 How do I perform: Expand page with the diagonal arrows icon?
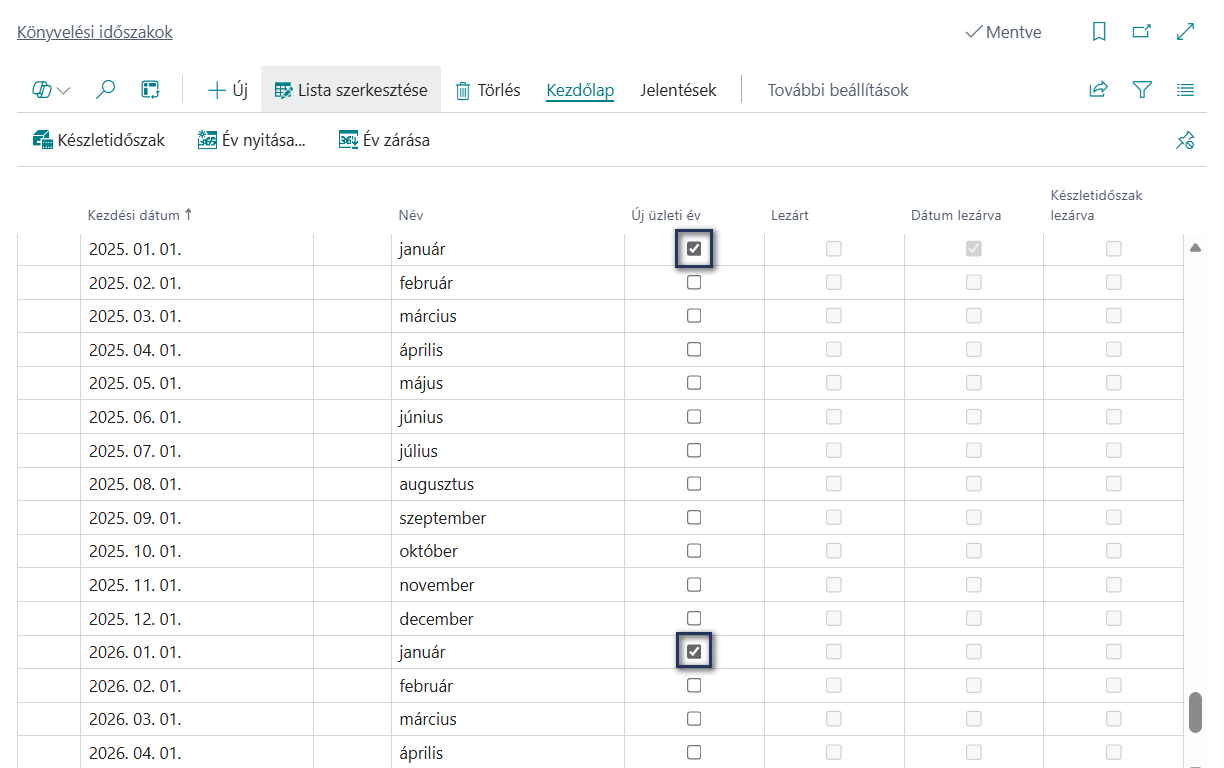(1185, 32)
